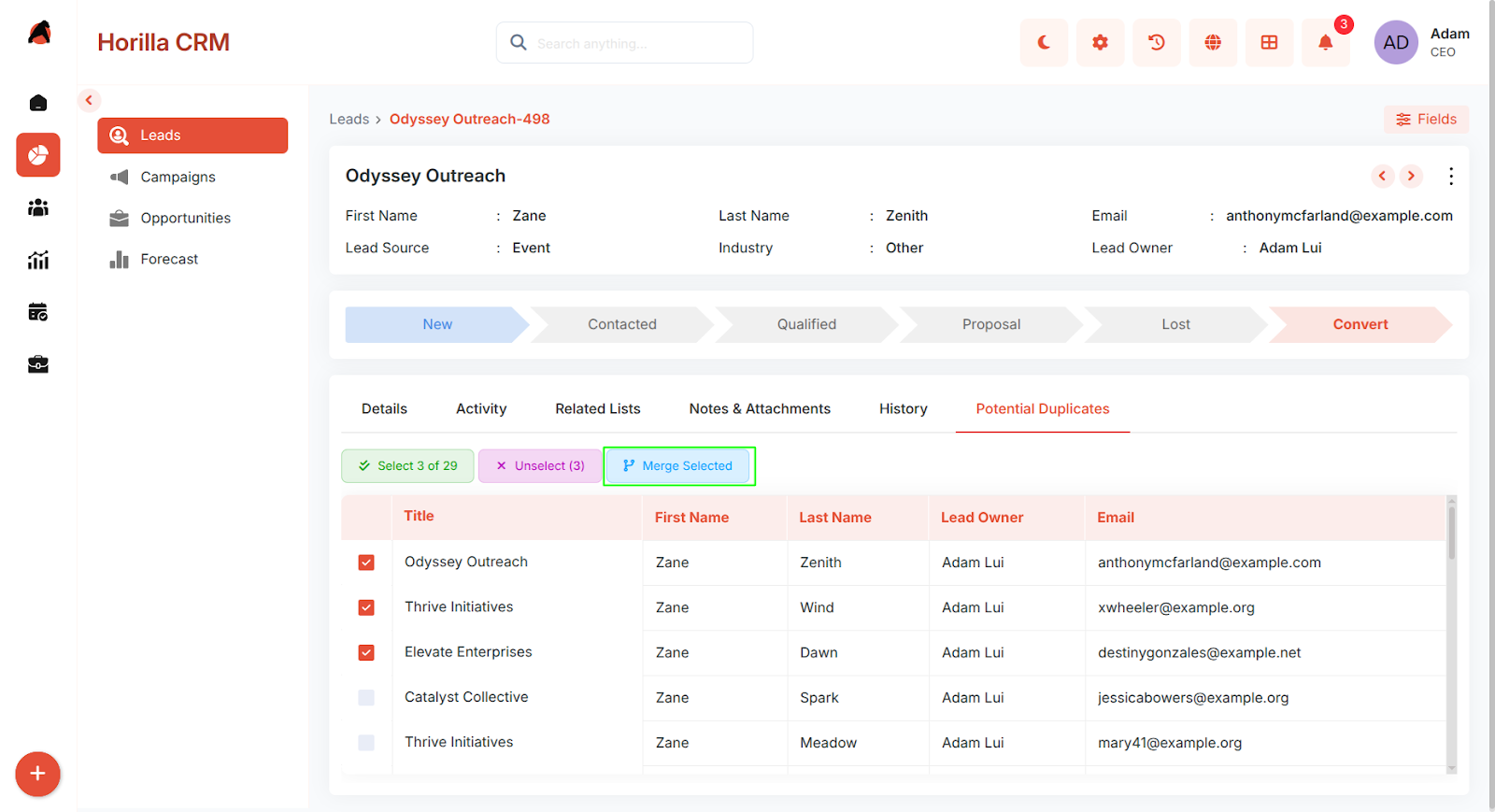Switch to the Activity tab

(481, 409)
